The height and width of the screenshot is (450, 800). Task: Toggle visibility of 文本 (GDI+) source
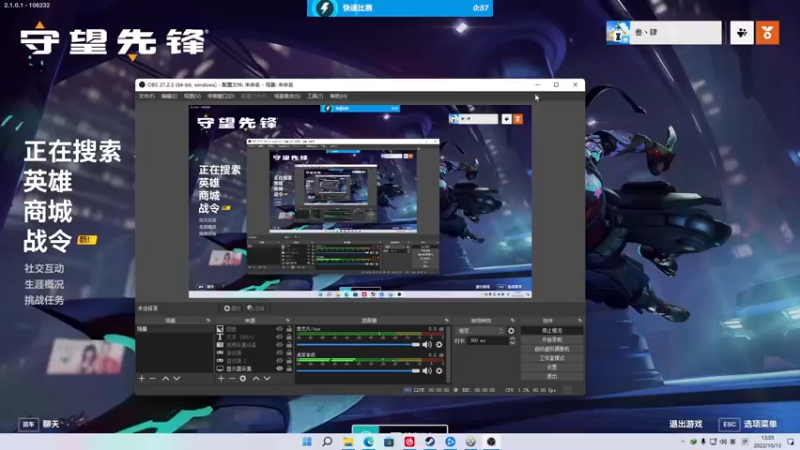(x=279, y=337)
